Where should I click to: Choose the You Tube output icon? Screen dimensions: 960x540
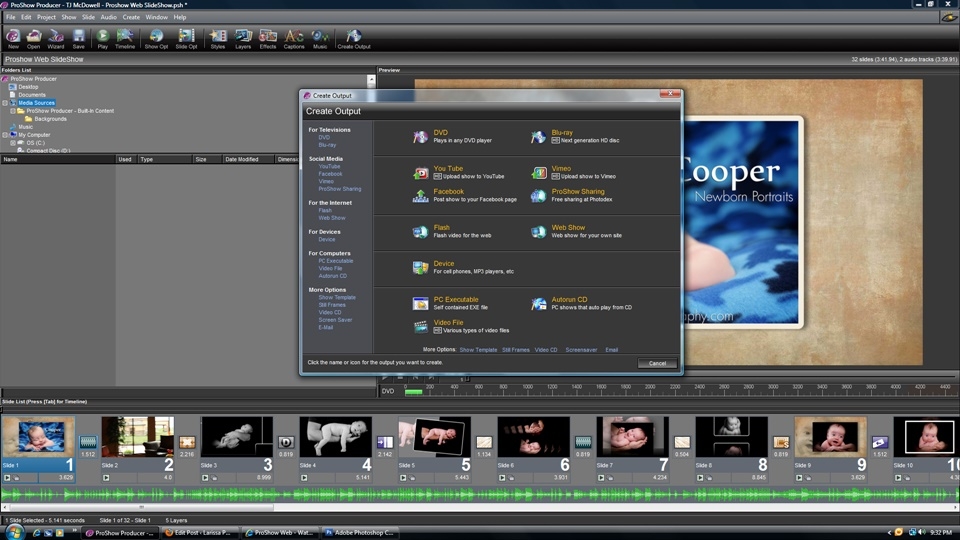click(420, 173)
